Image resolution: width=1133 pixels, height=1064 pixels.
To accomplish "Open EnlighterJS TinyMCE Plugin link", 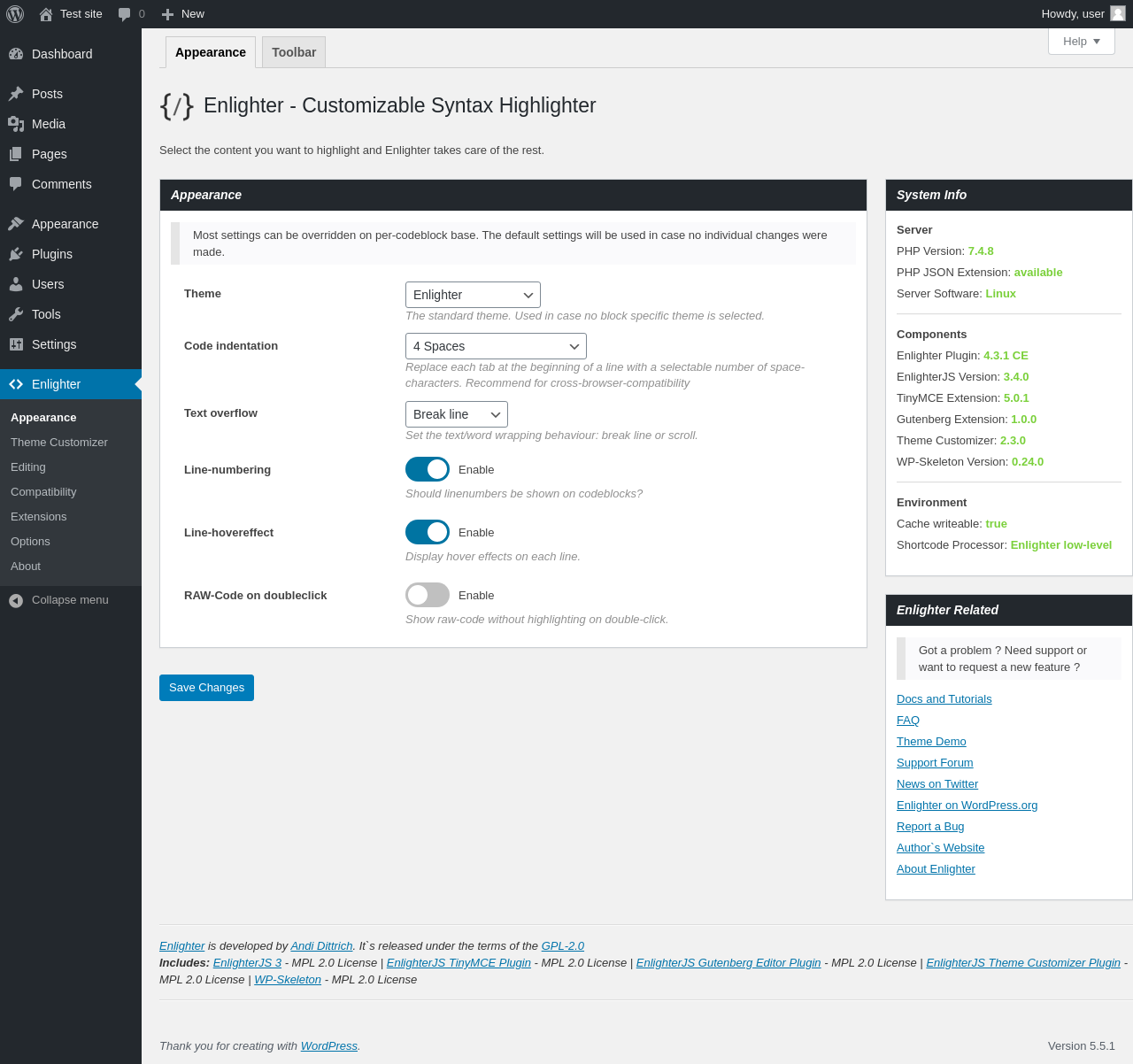I will click(459, 963).
